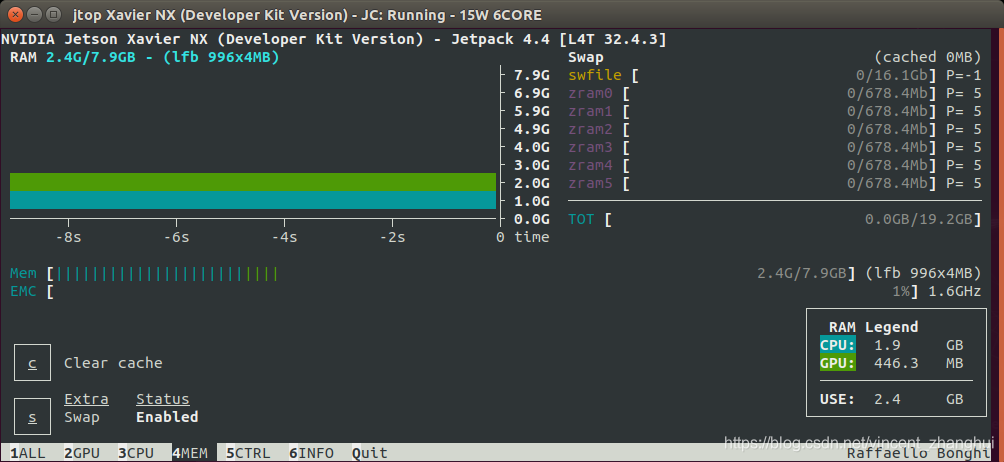Click the TOT swap total label

(x=581, y=219)
